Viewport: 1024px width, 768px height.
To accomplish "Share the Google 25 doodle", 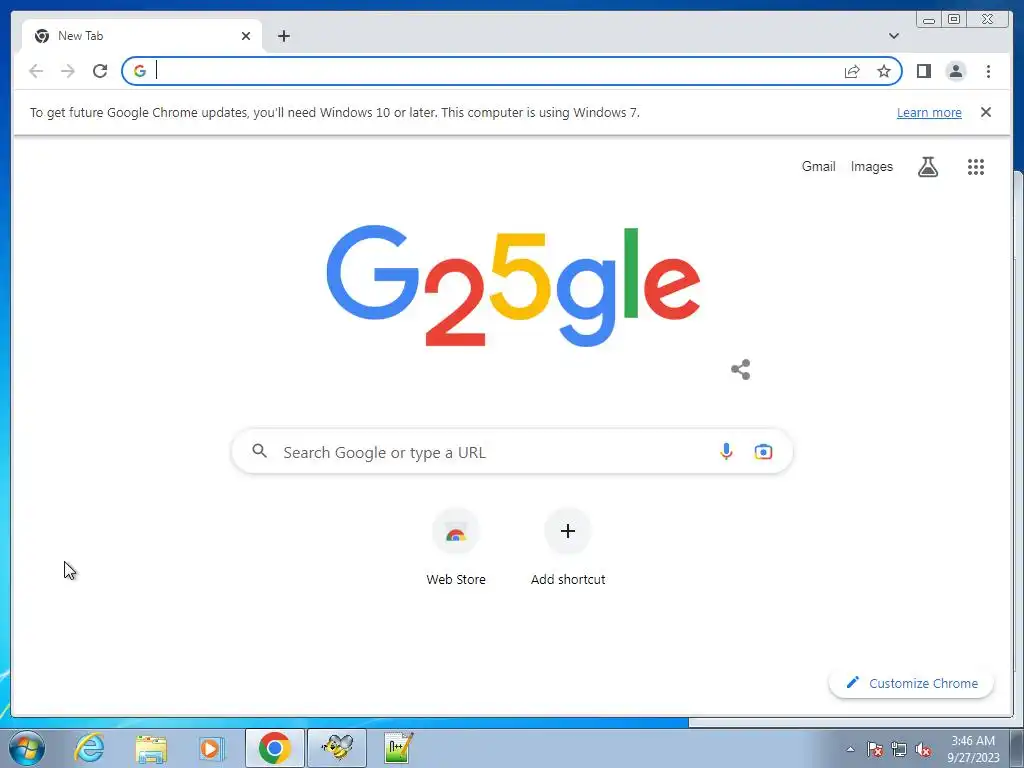I will click(x=741, y=370).
